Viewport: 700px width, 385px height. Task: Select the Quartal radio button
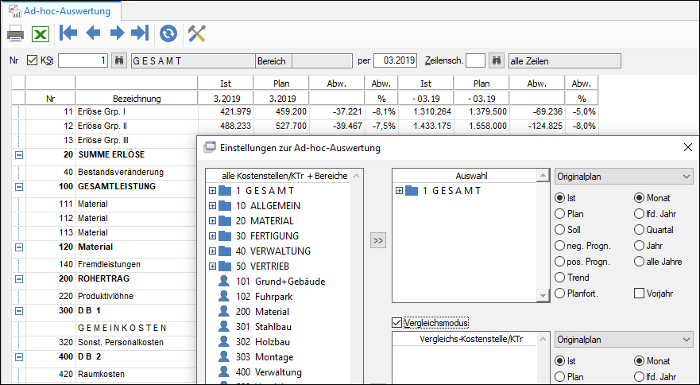639,230
